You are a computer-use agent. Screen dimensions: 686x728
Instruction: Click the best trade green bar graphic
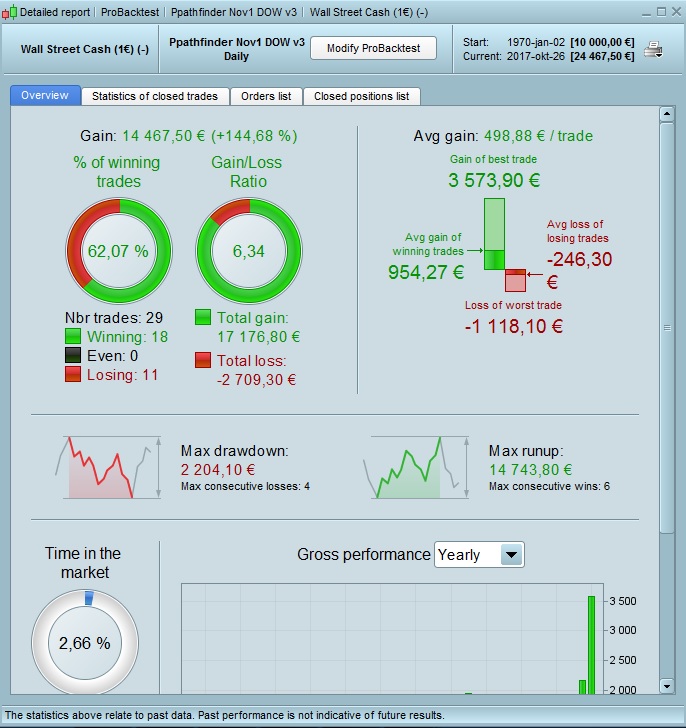click(x=494, y=234)
